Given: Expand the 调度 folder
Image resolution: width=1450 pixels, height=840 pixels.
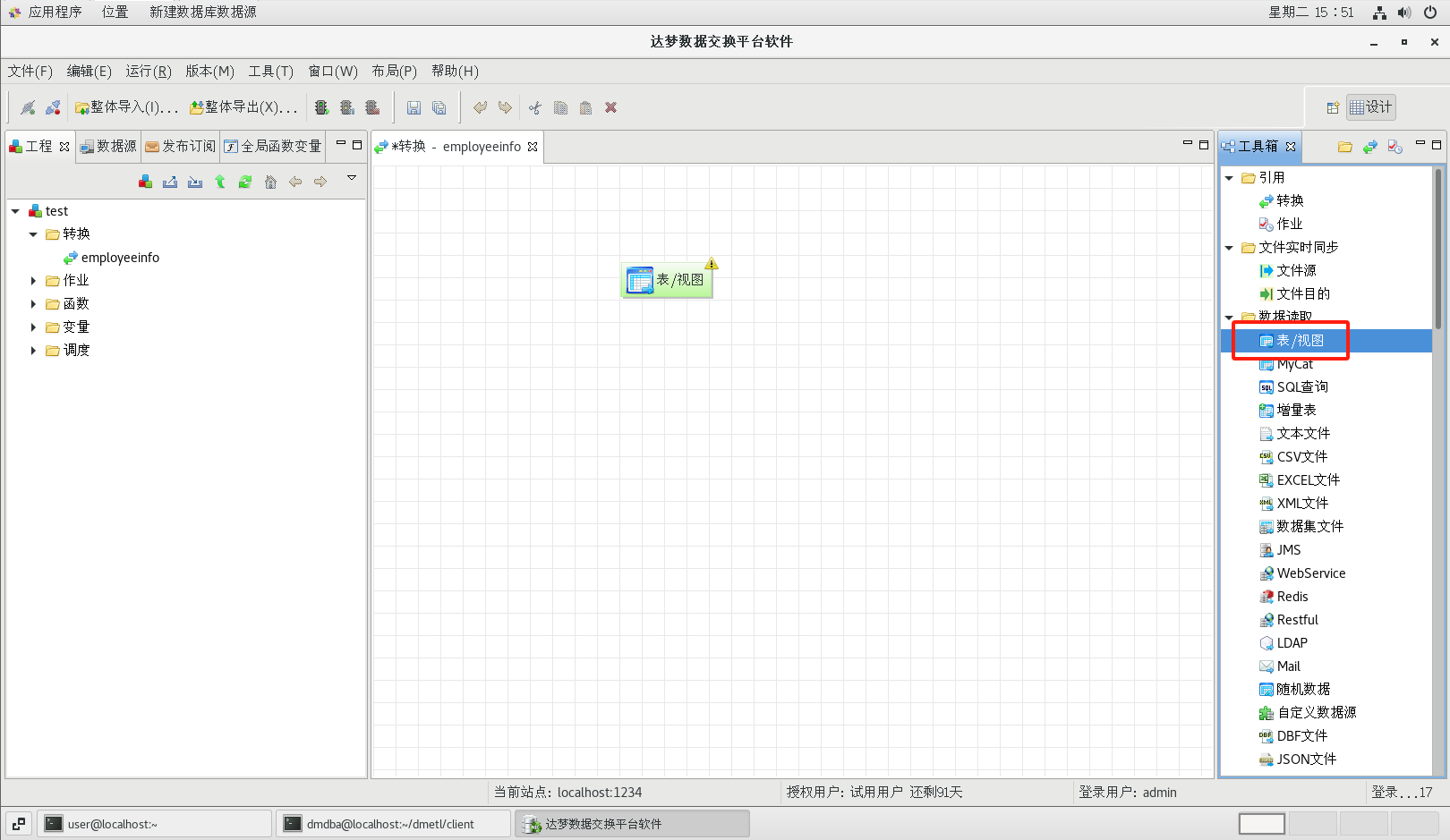Looking at the screenshot, I should coord(33,351).
